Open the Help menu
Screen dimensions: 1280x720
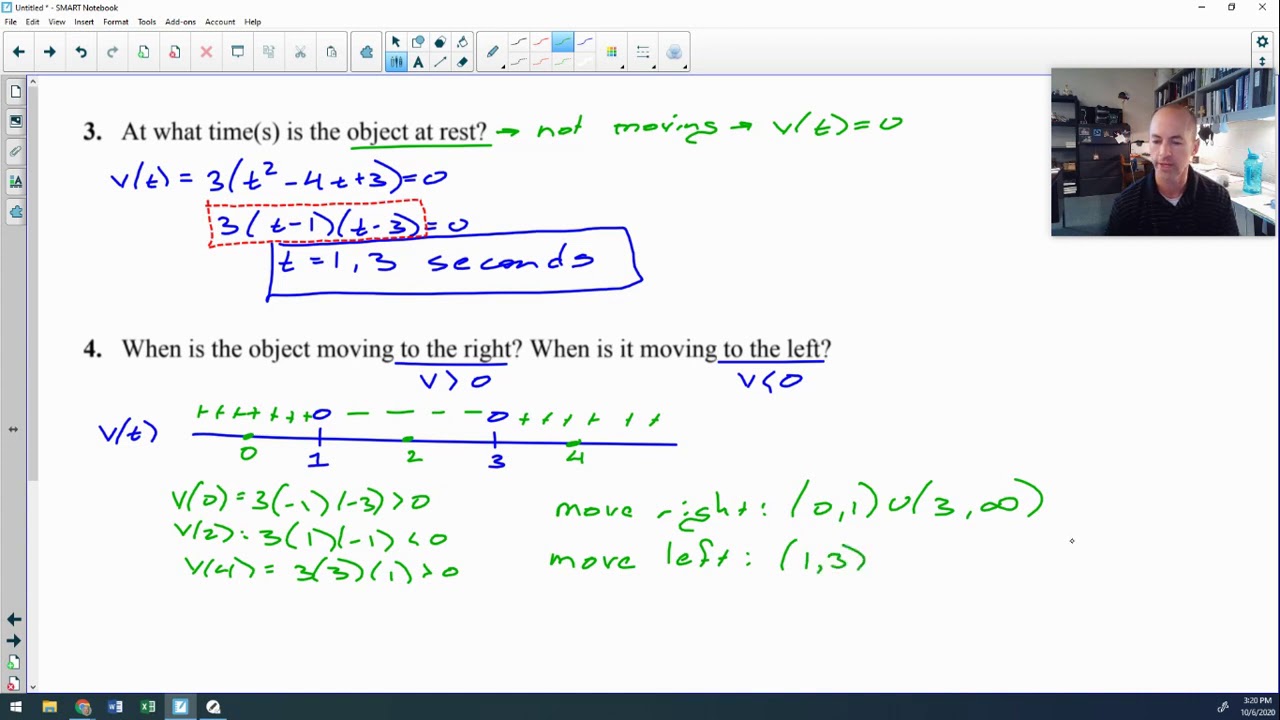(252, 21)
